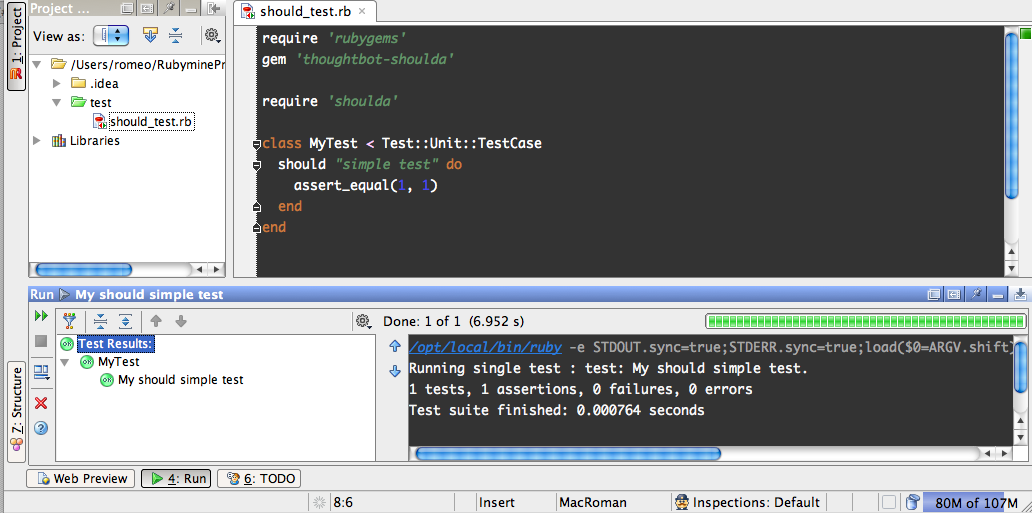Collapse the MyTest node in results
Viewport: 1032px width, 513px height.
pos(65,362)
